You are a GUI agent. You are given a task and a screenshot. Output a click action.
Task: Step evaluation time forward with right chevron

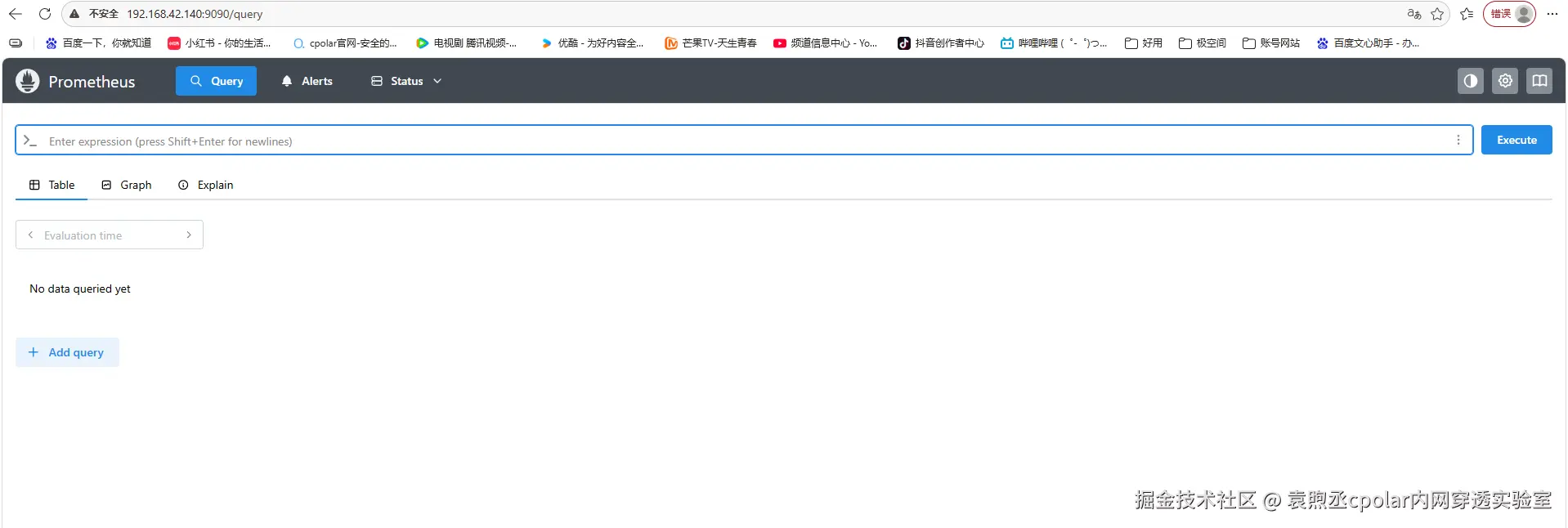(189, 235)
